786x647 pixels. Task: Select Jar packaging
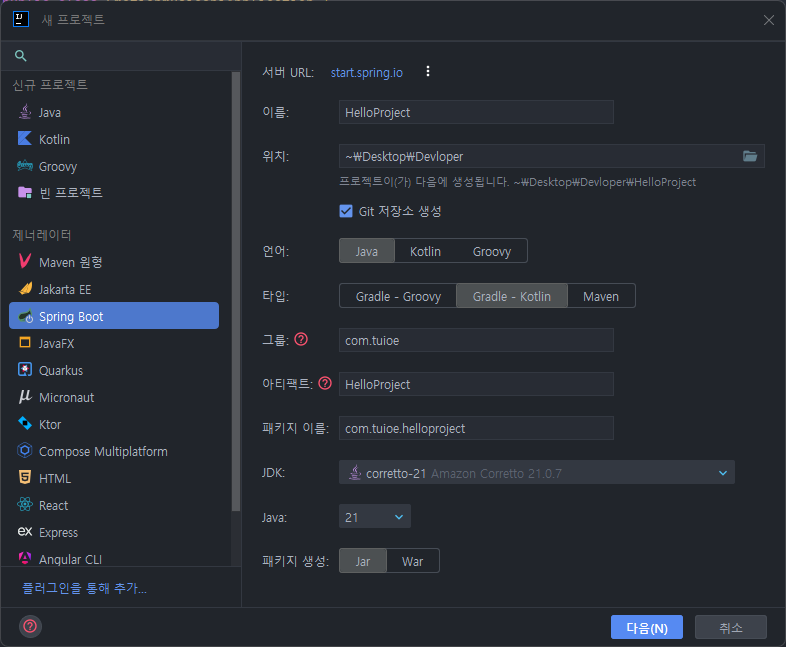click(x=363, y=561)
